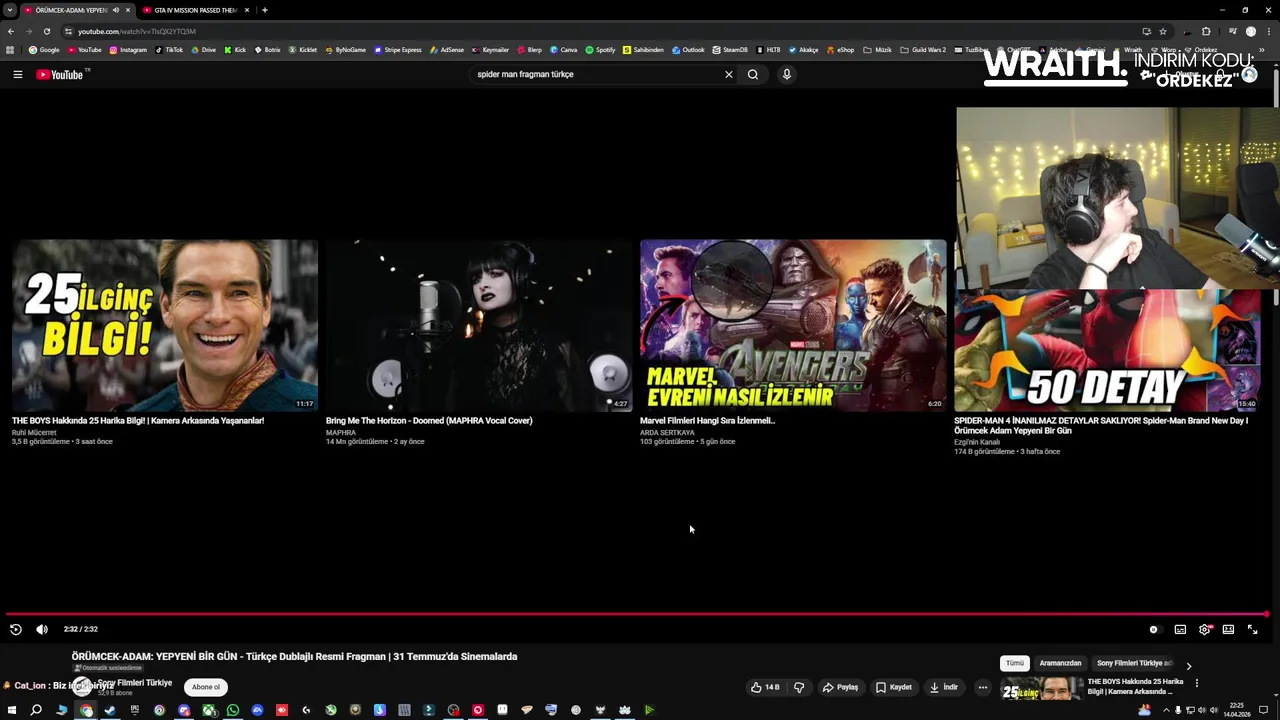Screen dimensions: 1280x720
Task: Open more actions three-dot menu
Action: click(x=983, y=687)
